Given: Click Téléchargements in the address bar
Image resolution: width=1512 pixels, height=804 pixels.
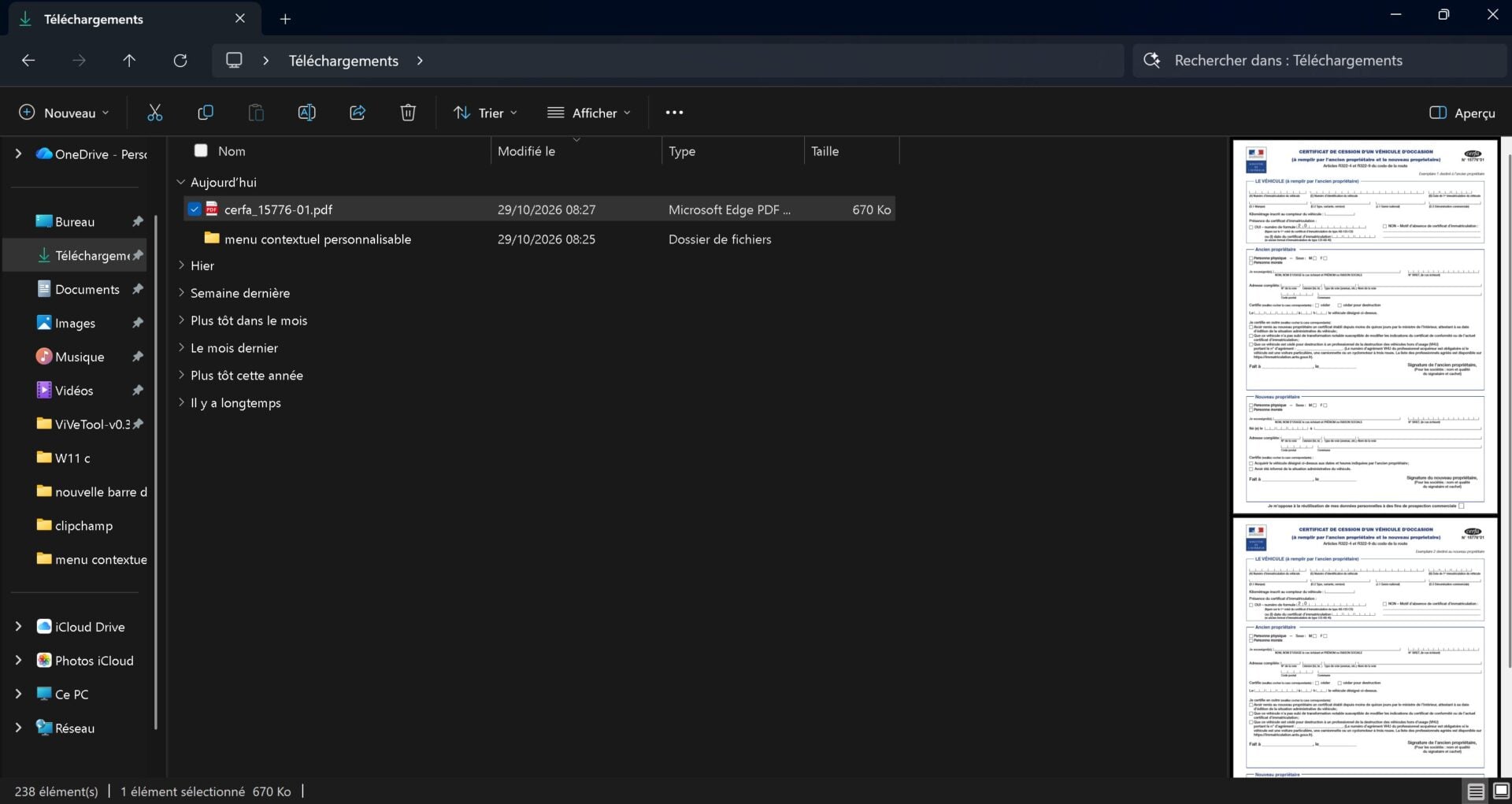Looking at the screenshot, I should pos(343,61).
